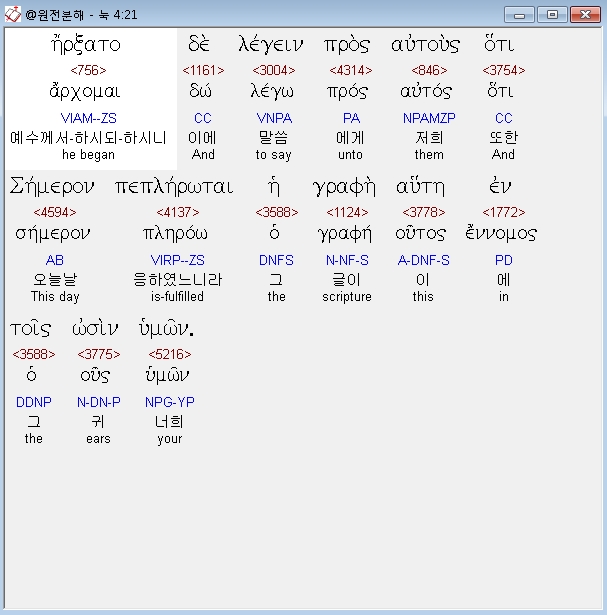
Task: Click the lemma λέγω
Action: click(x=272, y=92)
